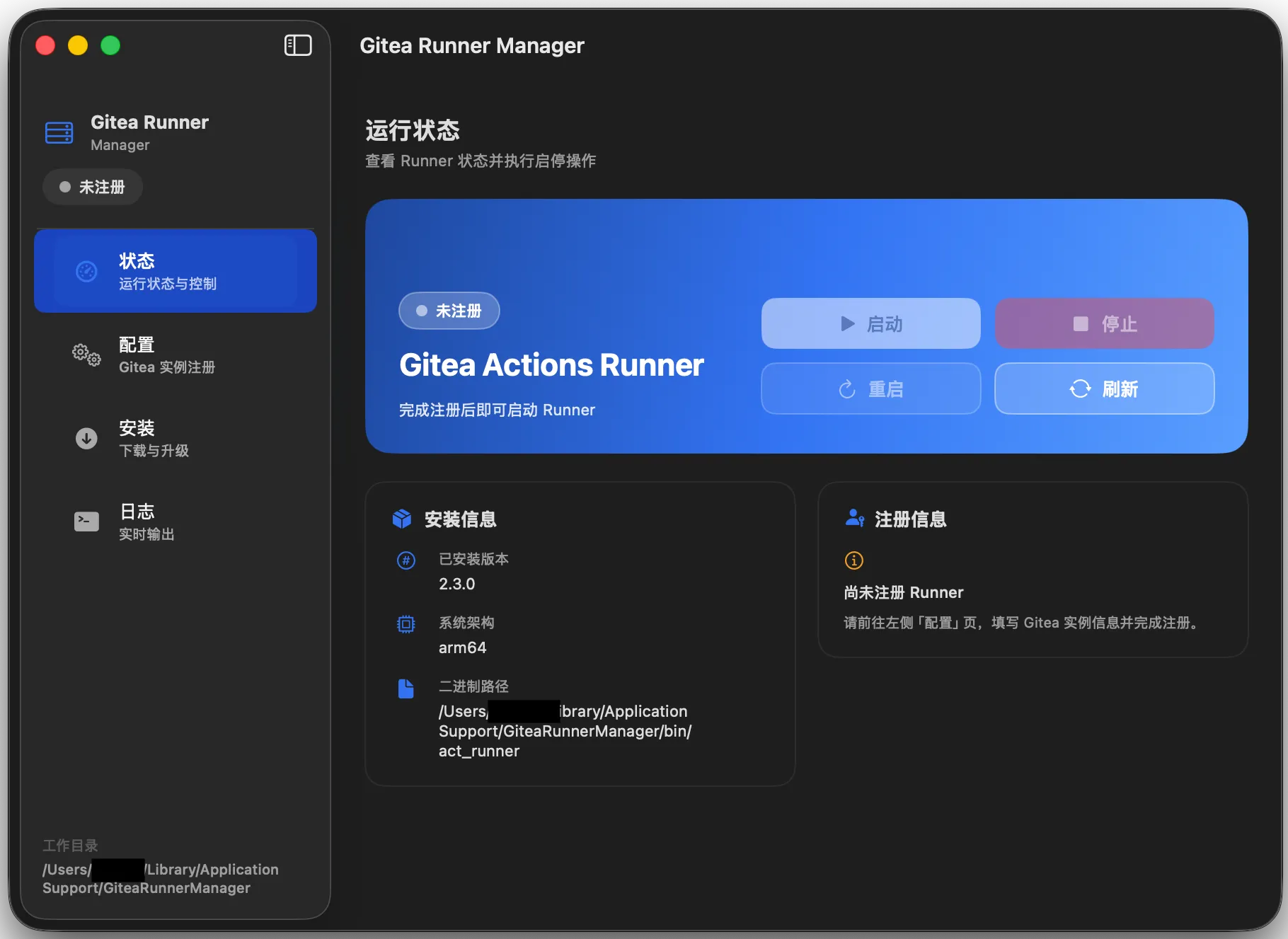Click the 启动 start button
This screenshot has width=1288, height=939.
click(x=871, y=323)
